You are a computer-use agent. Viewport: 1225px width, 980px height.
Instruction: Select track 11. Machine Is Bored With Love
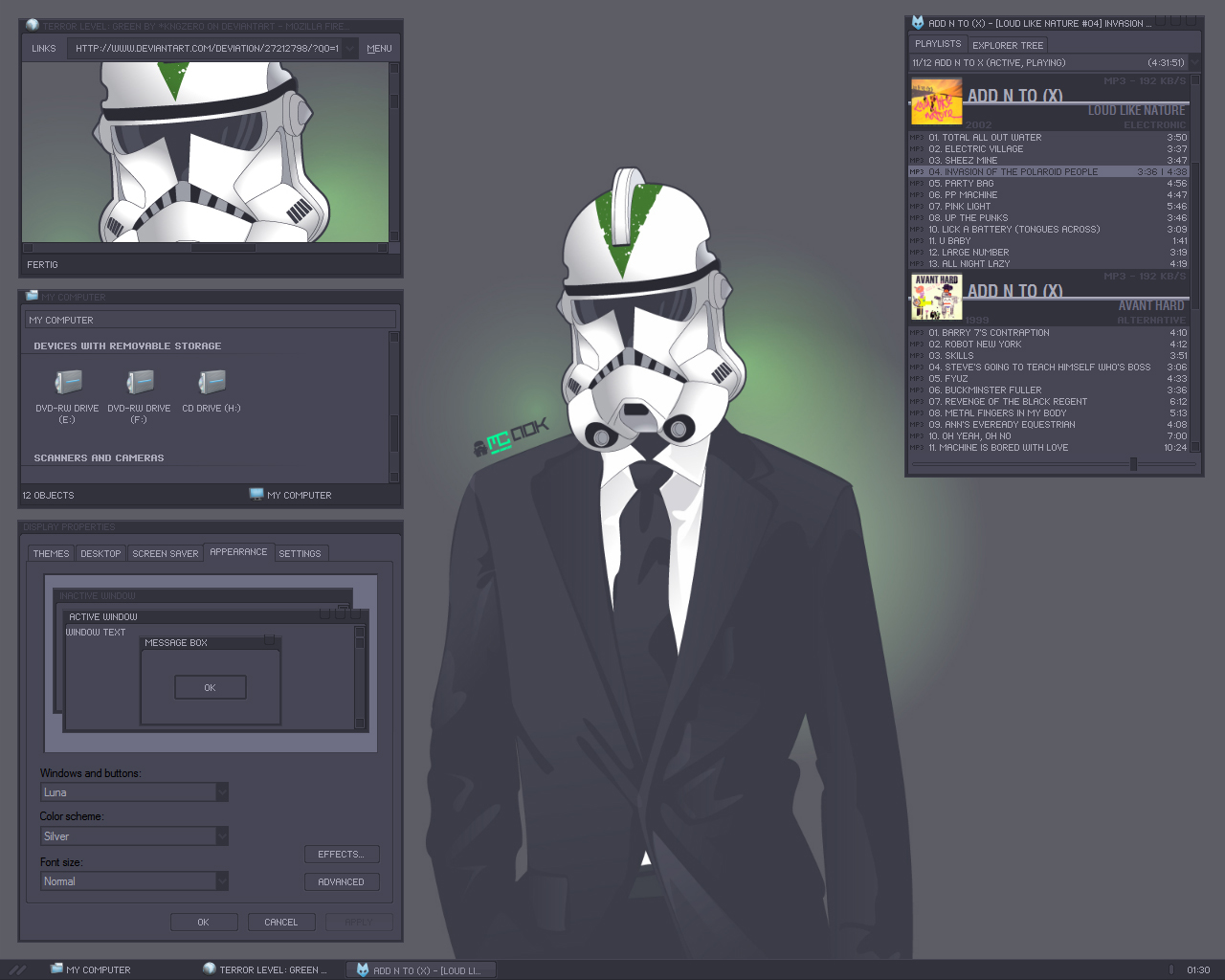1048,448
